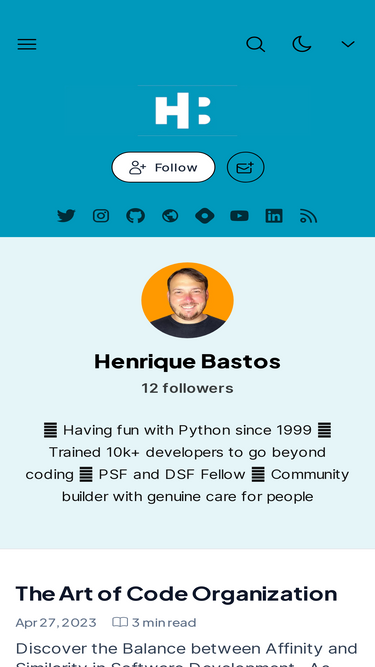375x667 pixels.
Task: View the 12 followers count
Action: pos(188,388)
